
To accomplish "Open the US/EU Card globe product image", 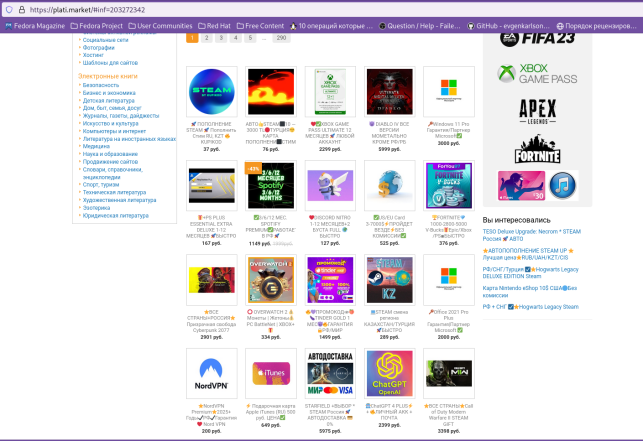I will pyautogui.click(x=390, y=185).
